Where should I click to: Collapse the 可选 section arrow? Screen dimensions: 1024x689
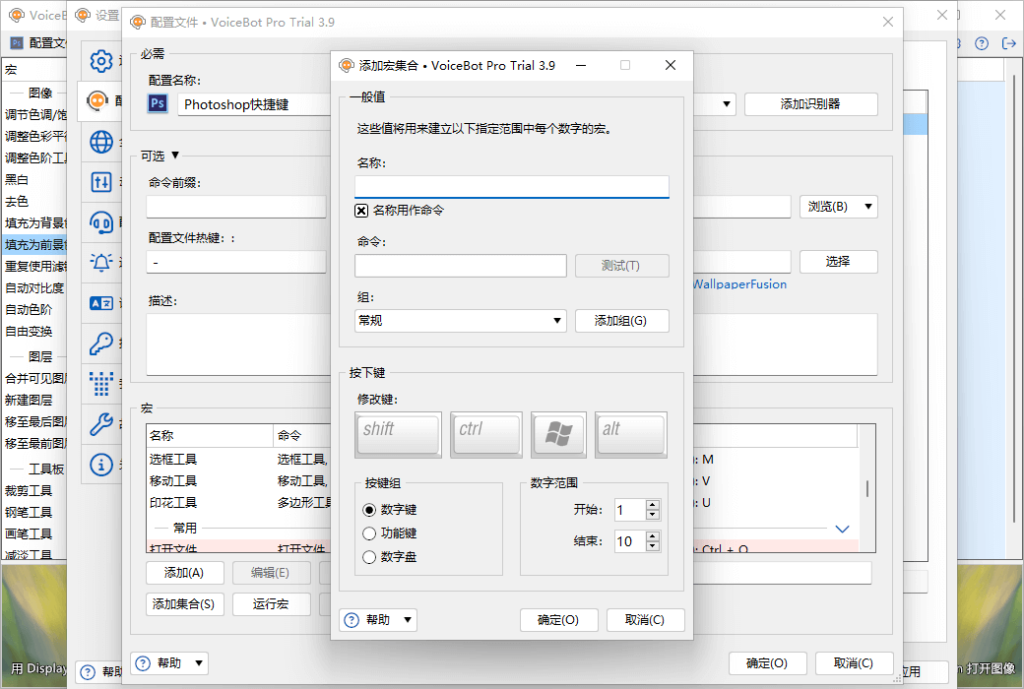point(175,155)
